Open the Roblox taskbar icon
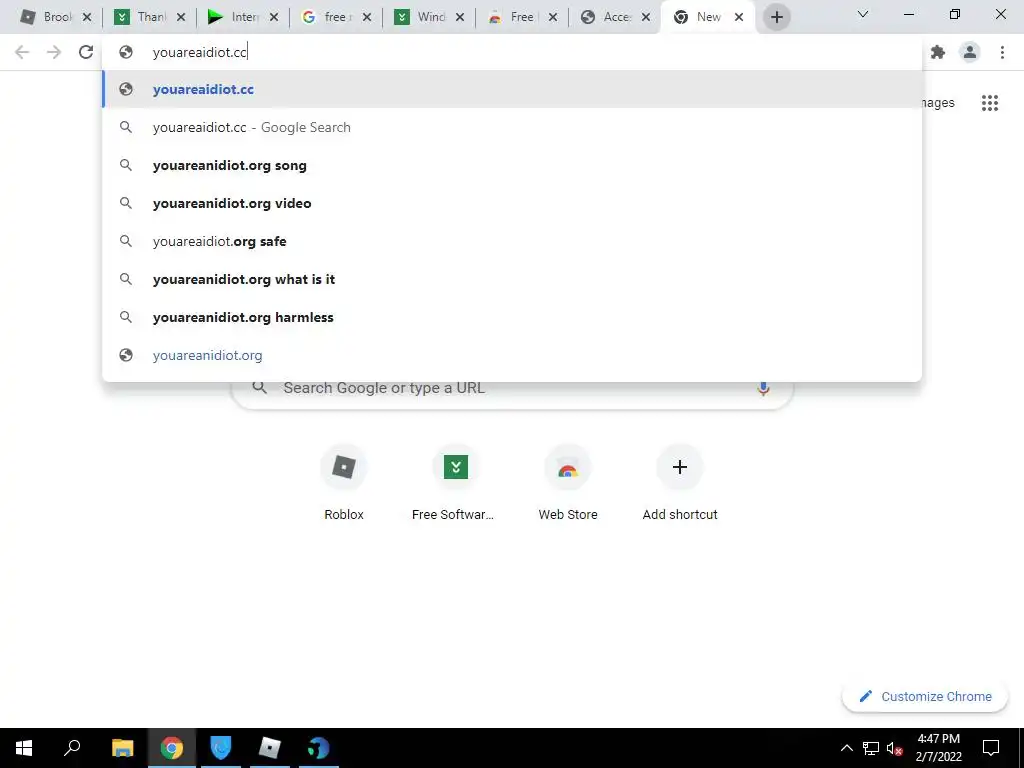1024x768 pixels. pos(269,748)
